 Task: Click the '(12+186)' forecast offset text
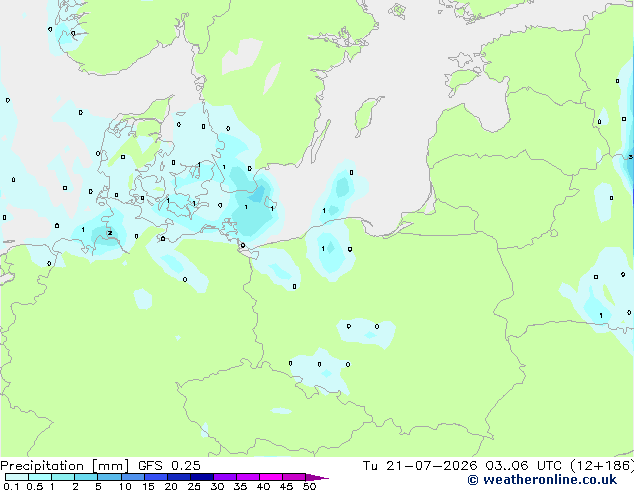pos(602,466)
